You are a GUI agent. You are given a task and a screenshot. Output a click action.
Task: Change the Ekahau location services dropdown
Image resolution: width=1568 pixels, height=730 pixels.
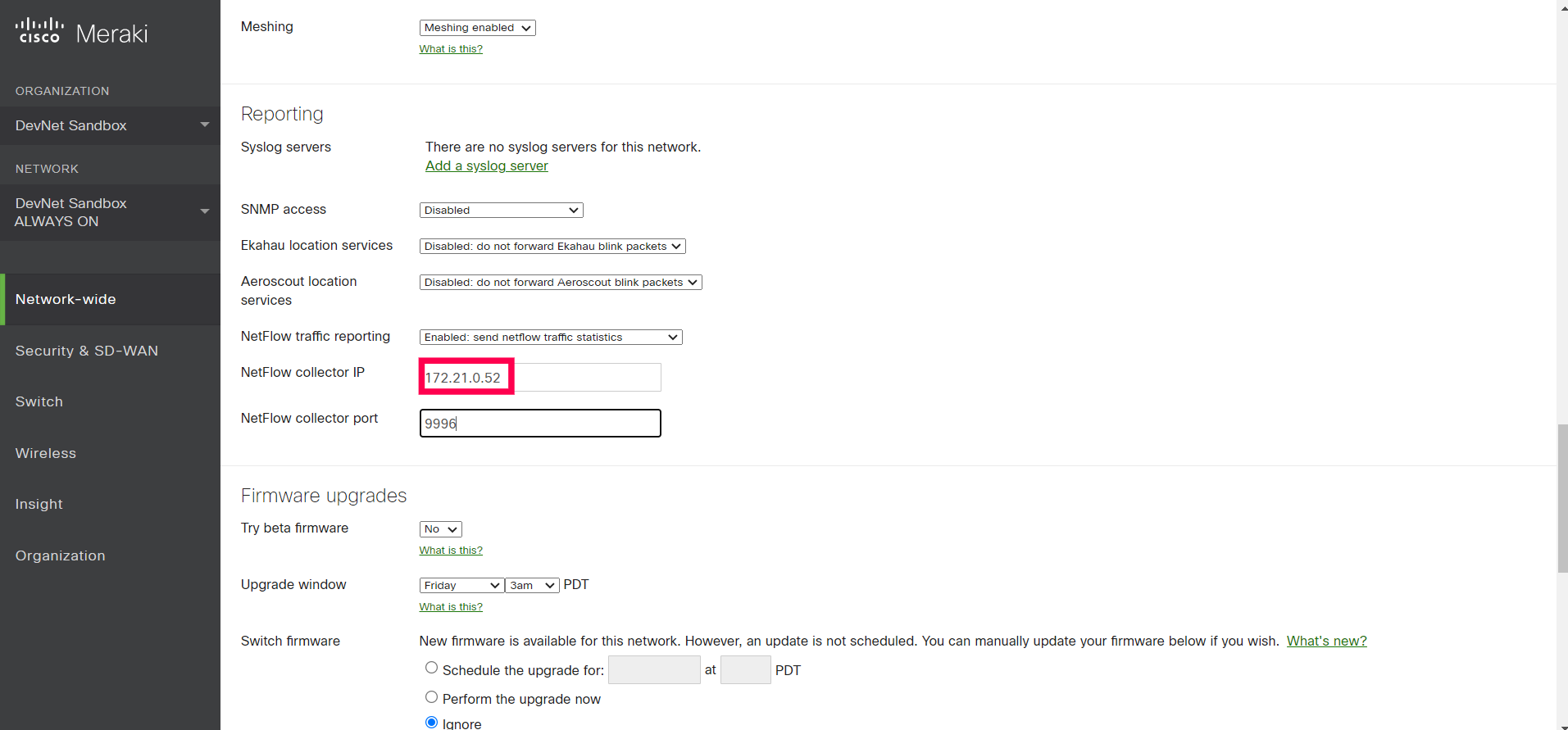coord(552,247)
